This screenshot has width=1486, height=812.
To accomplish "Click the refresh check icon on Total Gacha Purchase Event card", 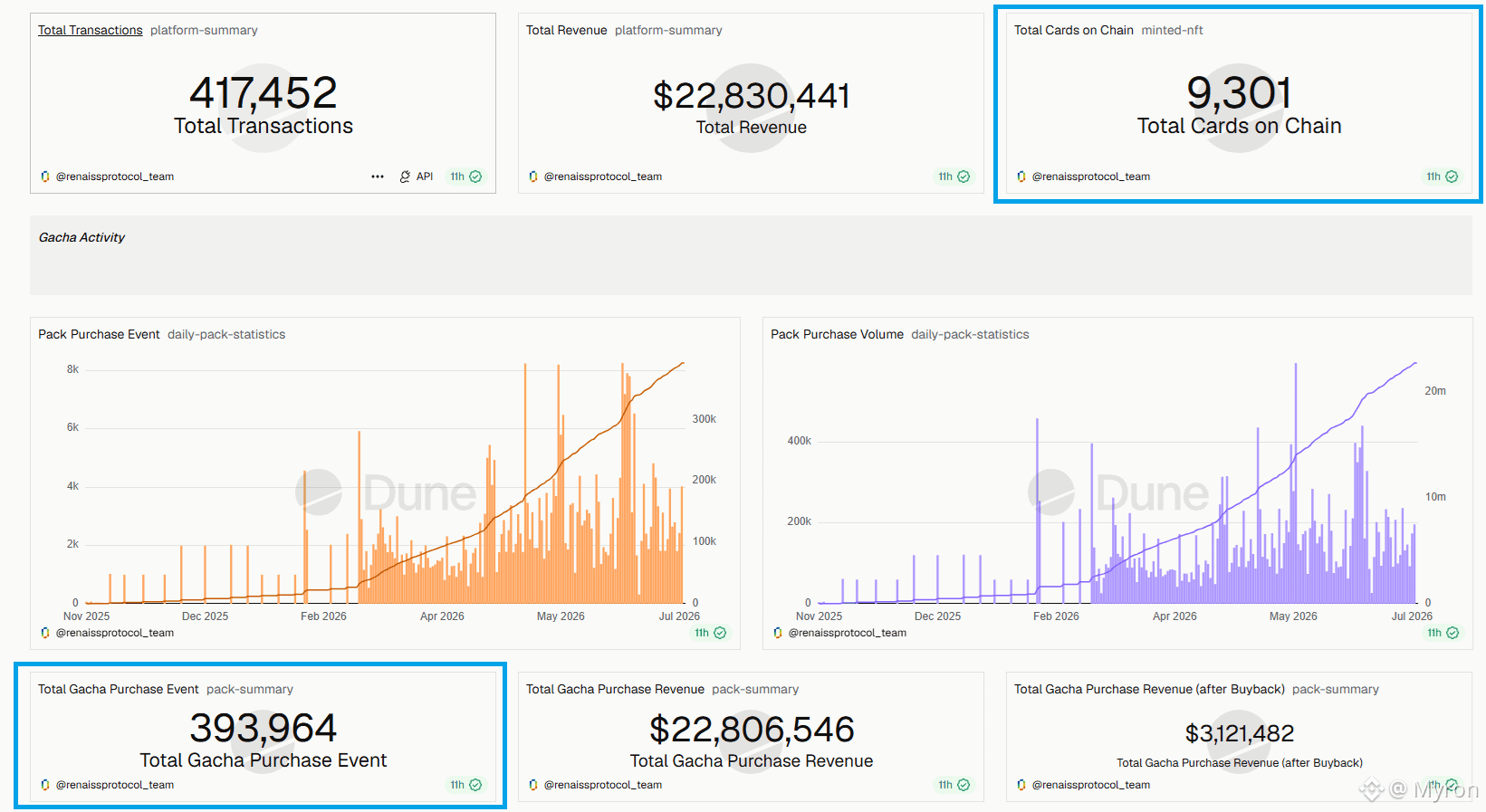I will tap(475, 785).
